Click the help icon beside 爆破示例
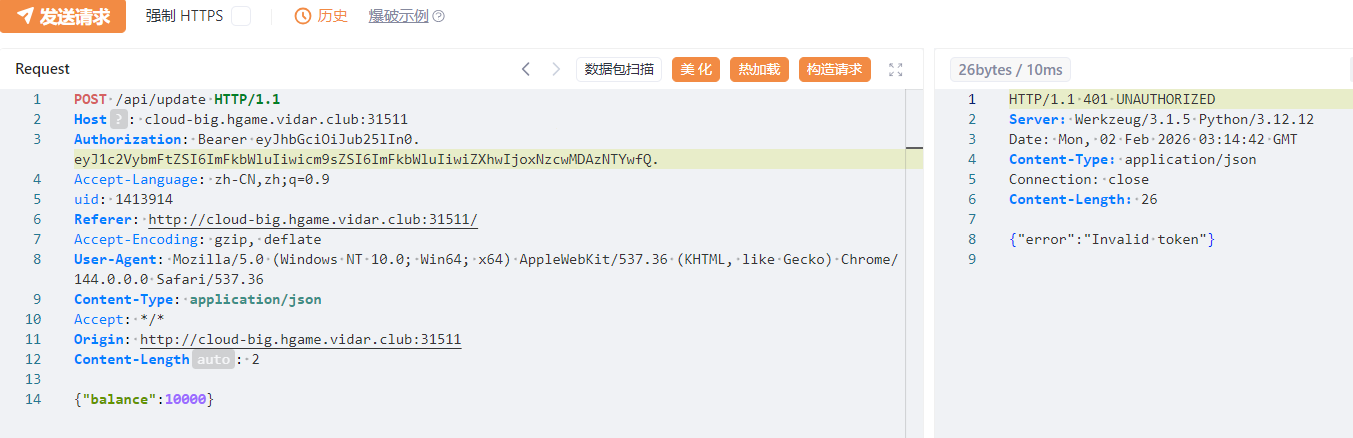 439,16
